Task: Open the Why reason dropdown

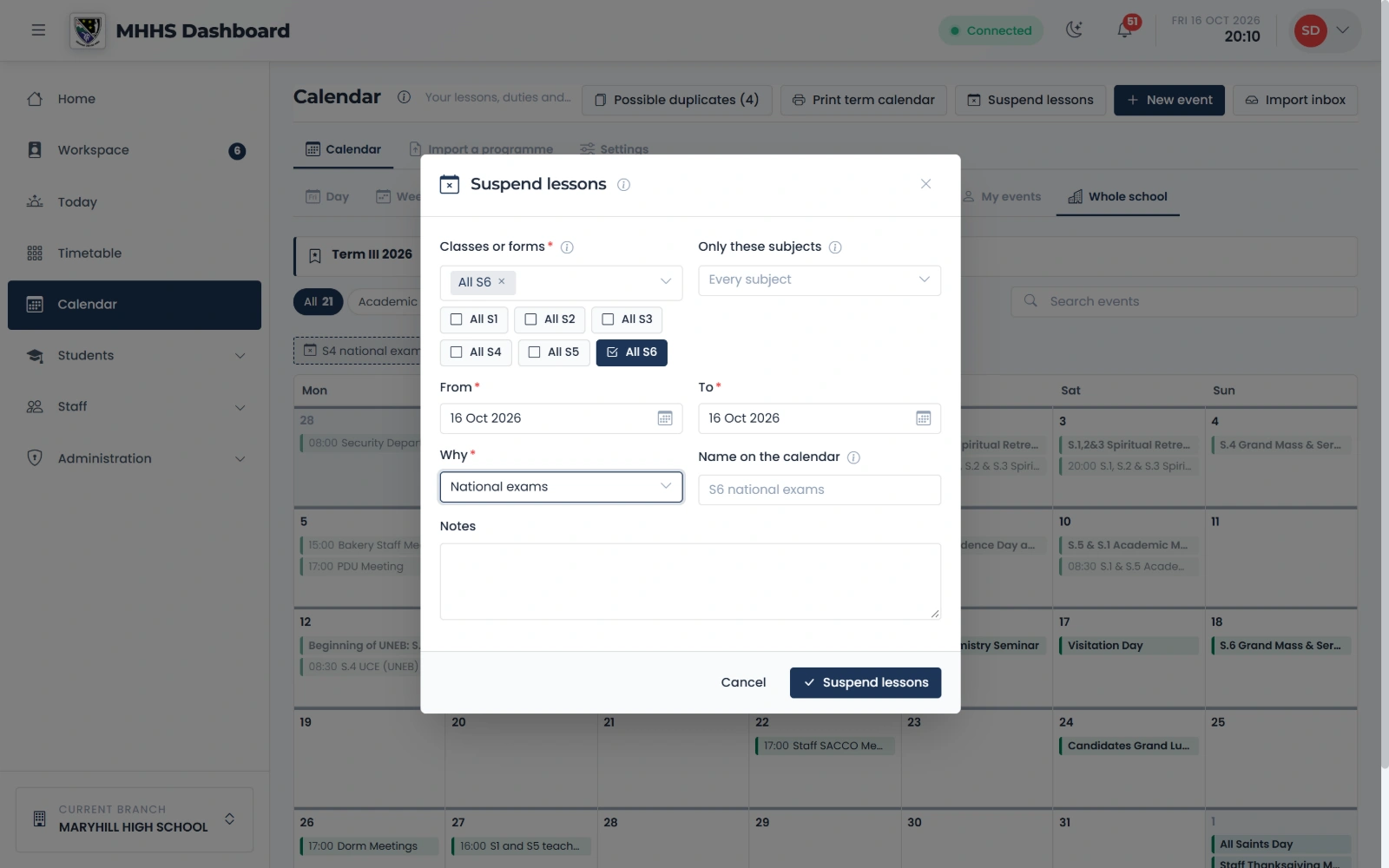Action: (561, 487)
